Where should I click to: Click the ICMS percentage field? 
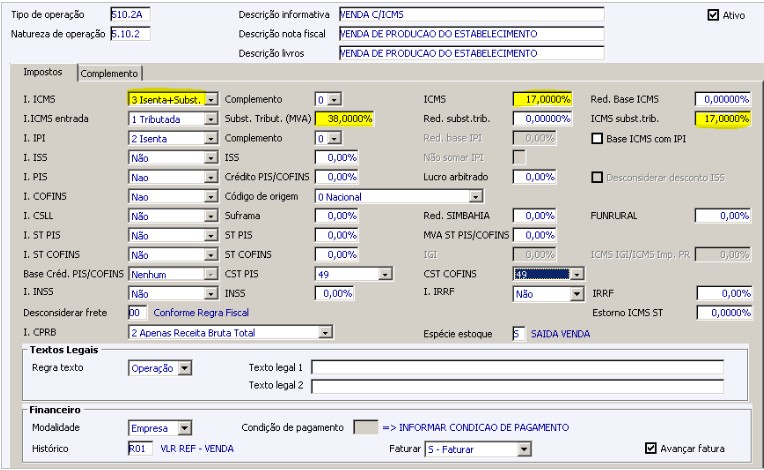tap(542, 99)
